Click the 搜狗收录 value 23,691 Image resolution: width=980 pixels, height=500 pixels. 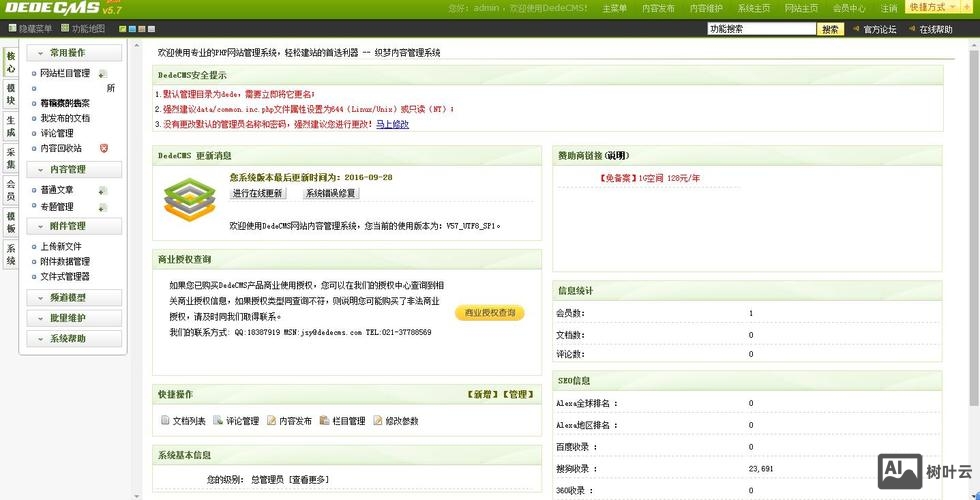click(761, 469)
